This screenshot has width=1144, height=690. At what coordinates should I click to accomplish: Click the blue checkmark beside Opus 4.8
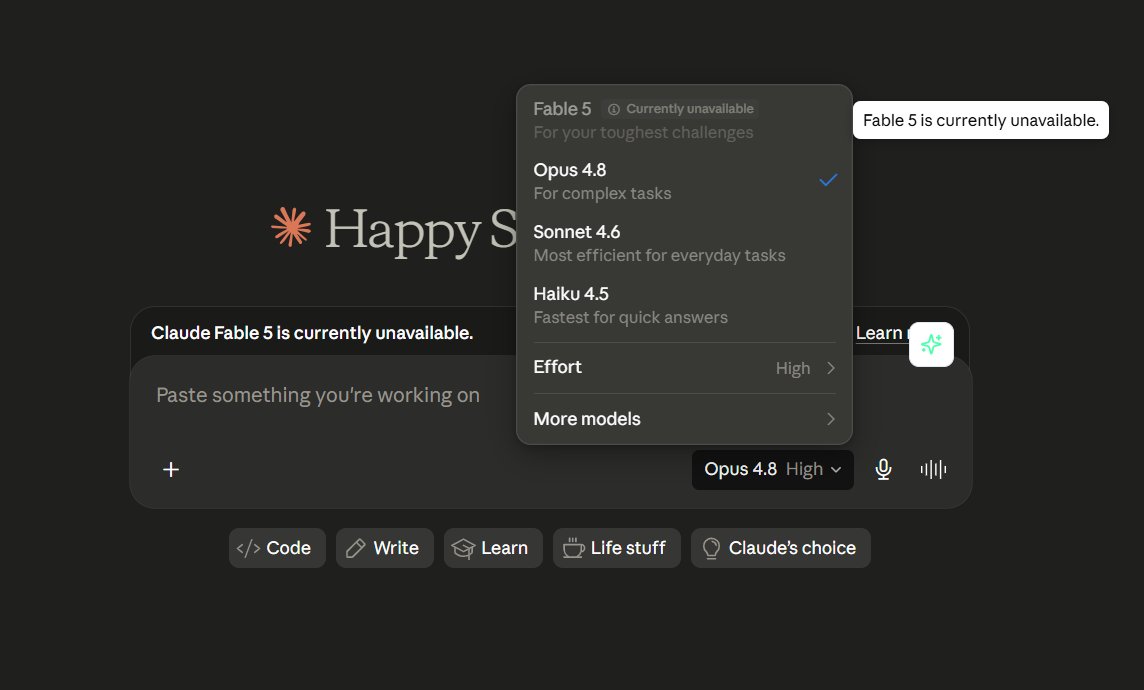click(827, 180)
